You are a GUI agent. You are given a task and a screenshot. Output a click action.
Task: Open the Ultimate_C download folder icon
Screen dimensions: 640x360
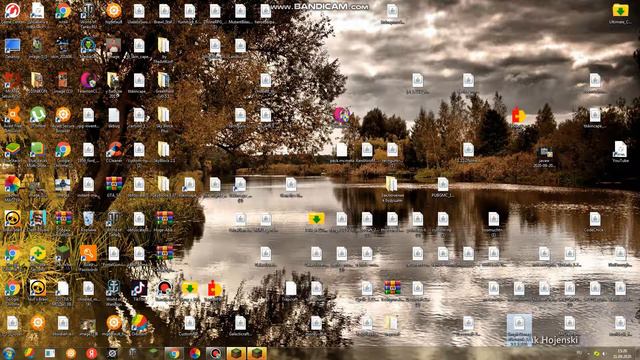620,11
